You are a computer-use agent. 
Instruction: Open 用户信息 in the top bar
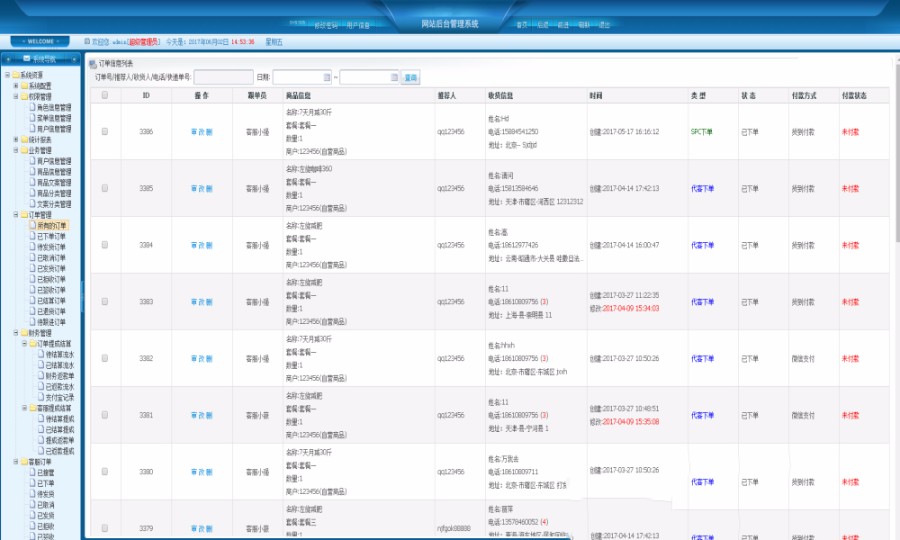click(x=358, y=25)
